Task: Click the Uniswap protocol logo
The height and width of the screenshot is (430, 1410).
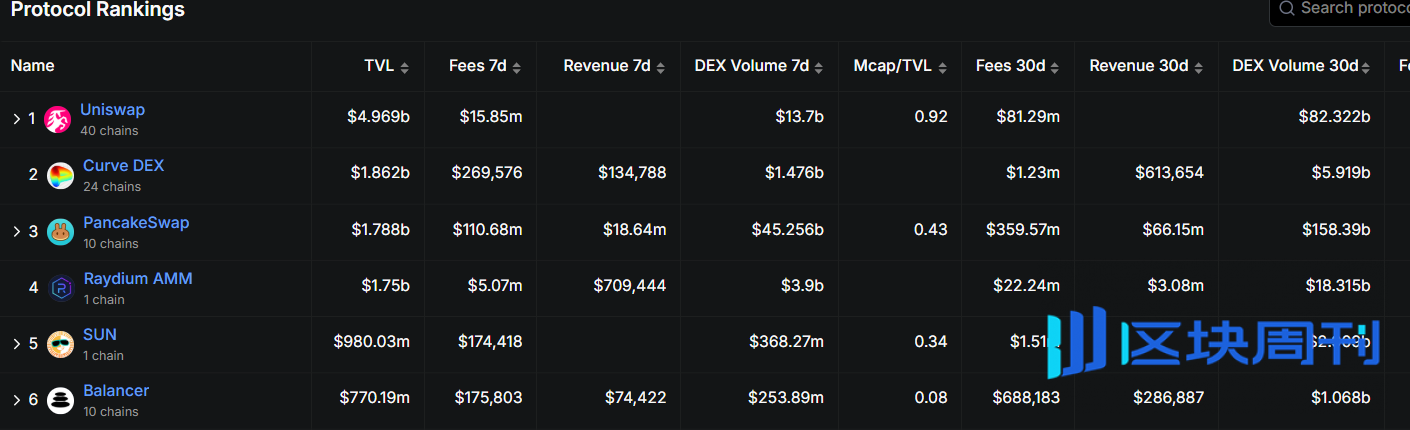Action: (58, 119)
